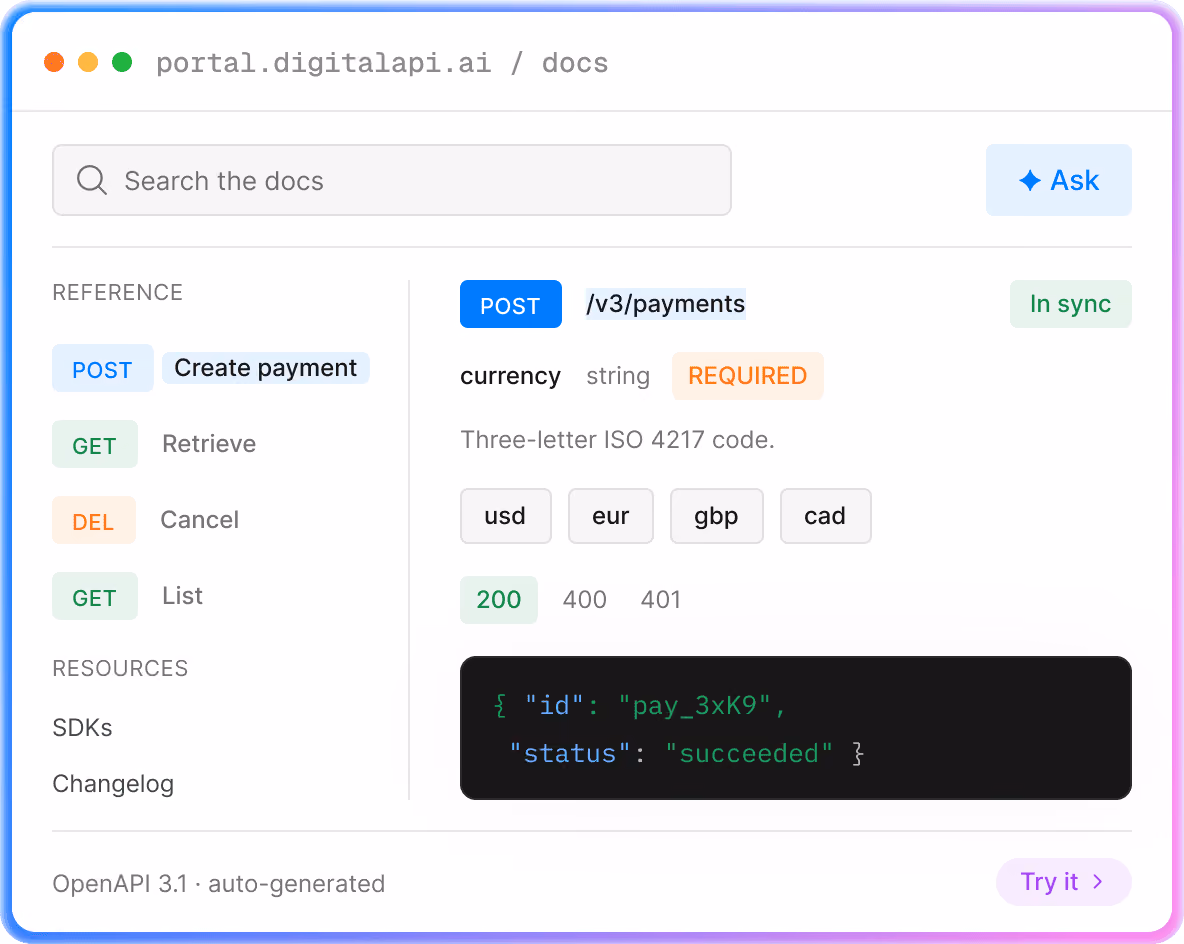The width and height of the screenshot is (1184, 944).
Task: Click the string type label
Action: click(618, 376)
